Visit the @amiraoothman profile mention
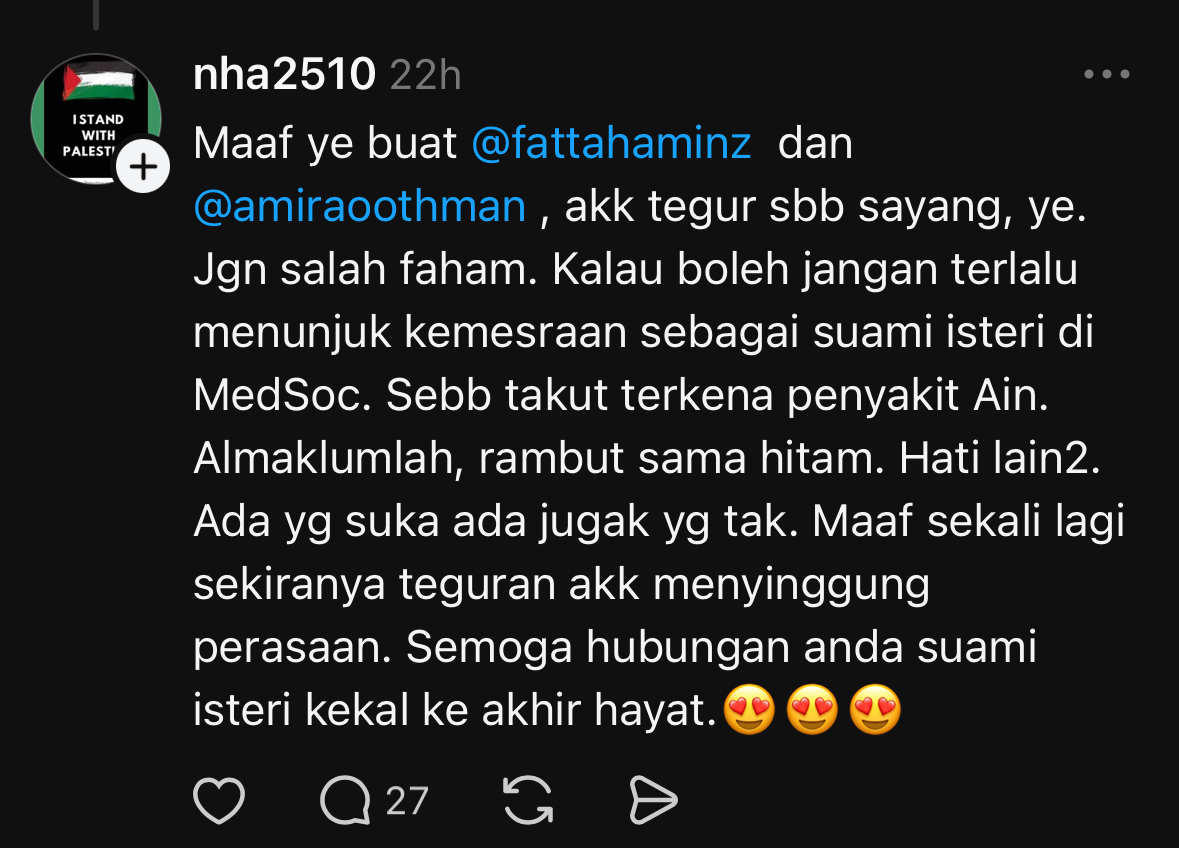 pos(359,206)
